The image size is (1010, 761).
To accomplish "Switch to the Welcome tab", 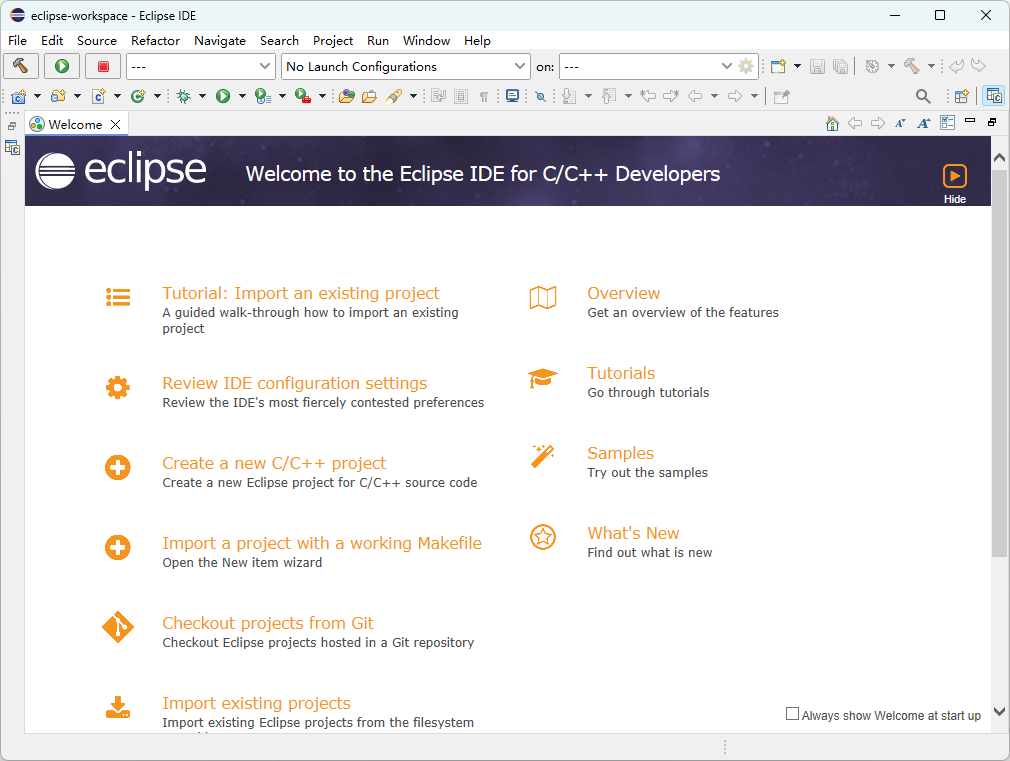I will pyautogui.click(x=75, y=124).
